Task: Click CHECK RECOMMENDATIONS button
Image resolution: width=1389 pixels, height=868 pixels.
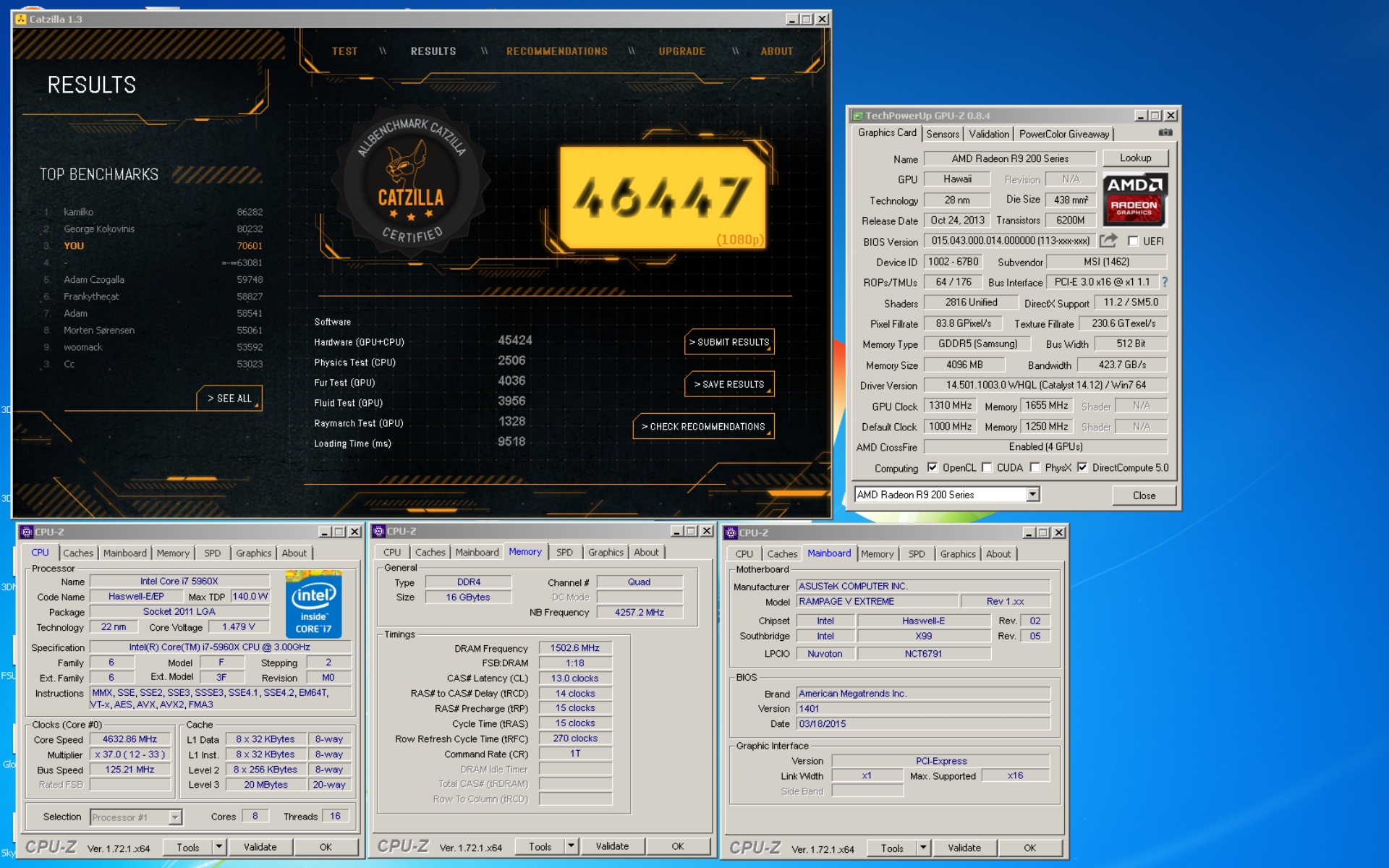Action: click(x=703, y=426)
